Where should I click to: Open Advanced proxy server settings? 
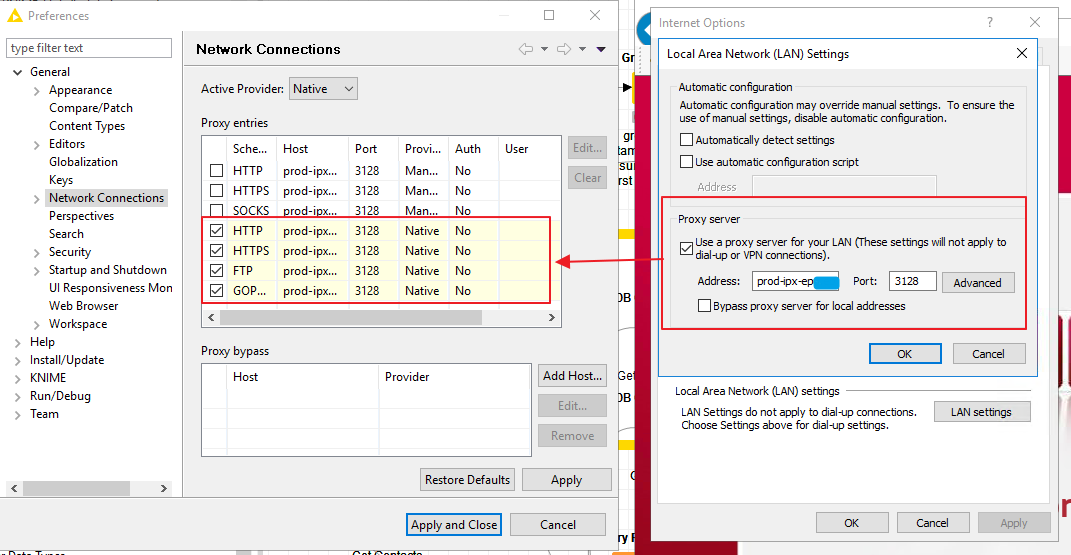click(x=977, y=283)
